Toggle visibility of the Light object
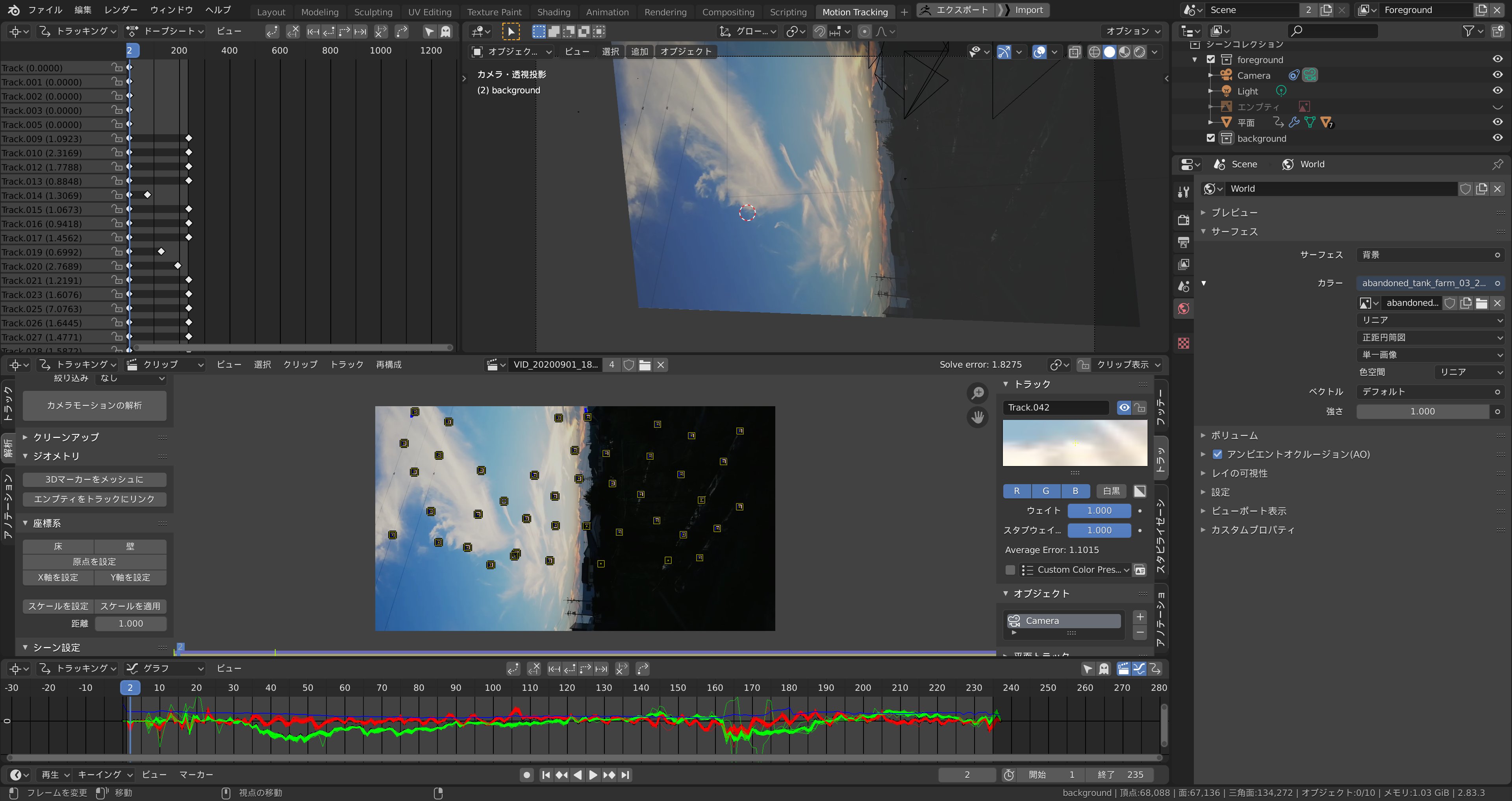1512x801 pixels. coord(1497,91)
